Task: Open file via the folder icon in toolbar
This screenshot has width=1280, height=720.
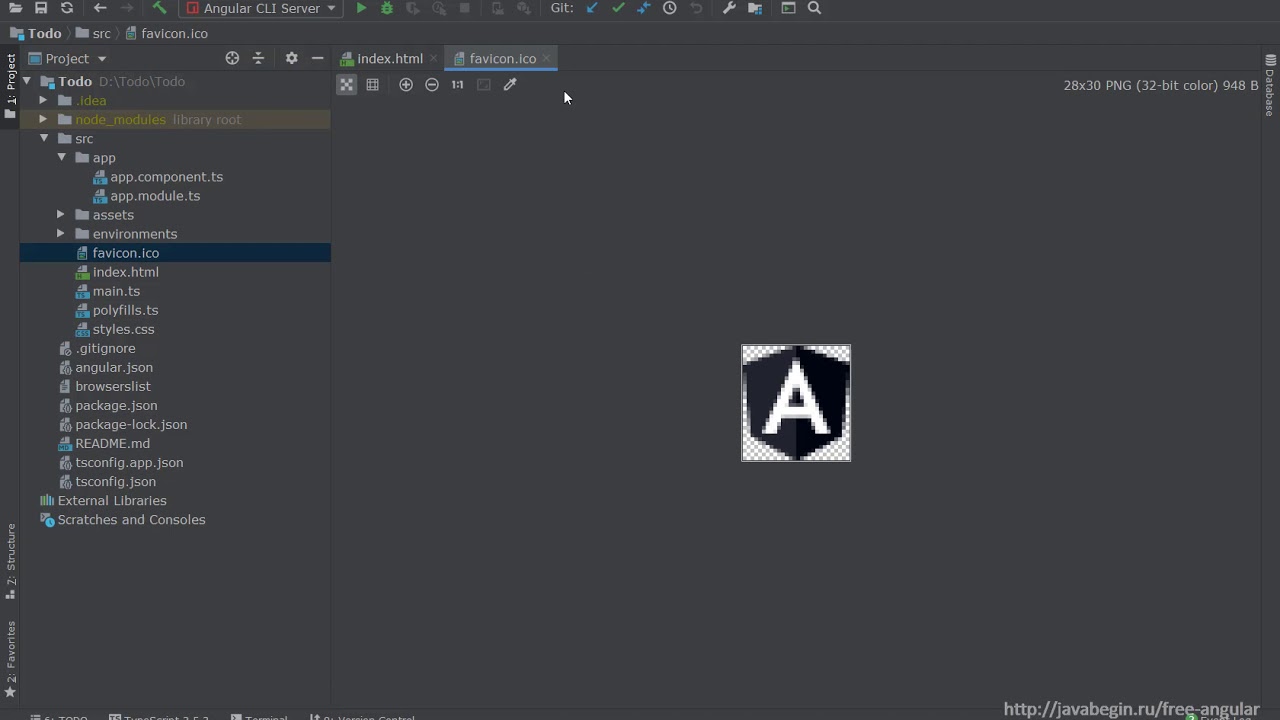Action: click(15, 8)
